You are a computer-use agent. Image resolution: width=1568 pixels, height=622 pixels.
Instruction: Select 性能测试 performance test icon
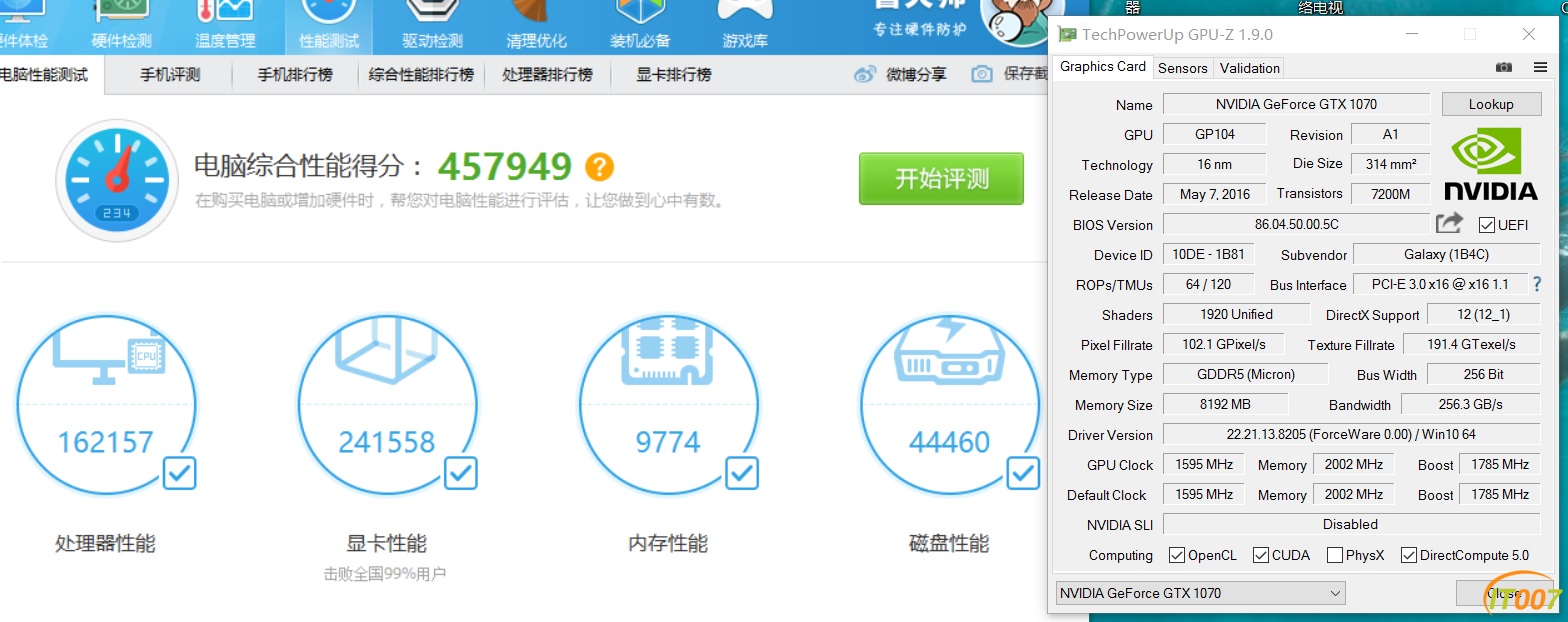point(329,26)
